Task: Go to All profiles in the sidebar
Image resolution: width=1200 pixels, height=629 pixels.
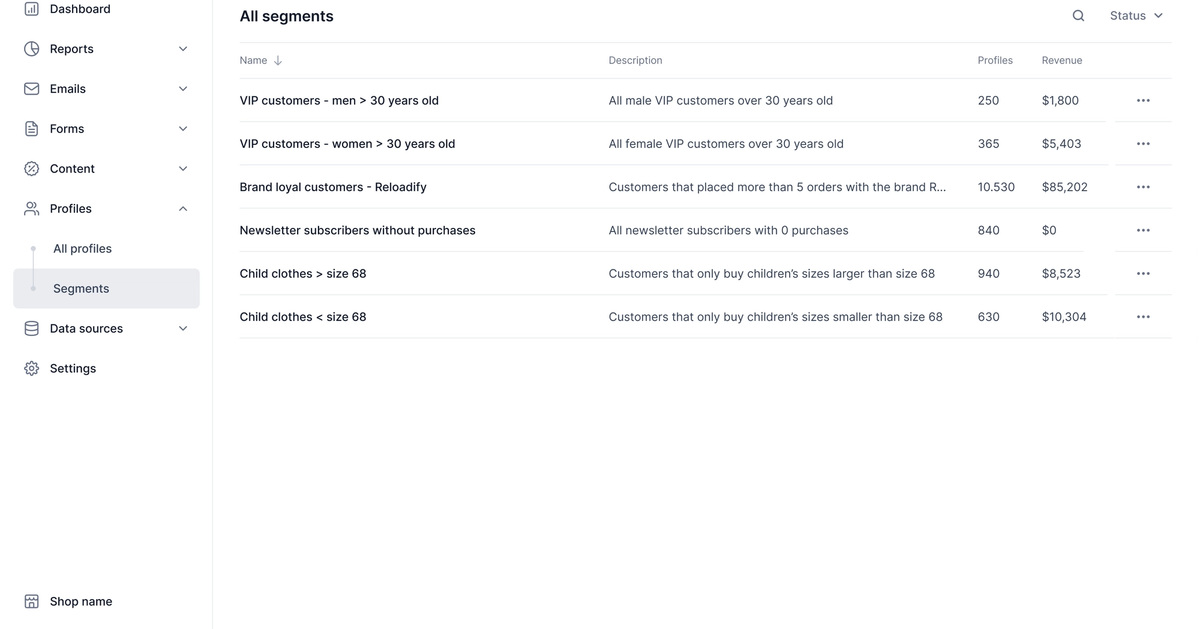Action: [82, 248]
